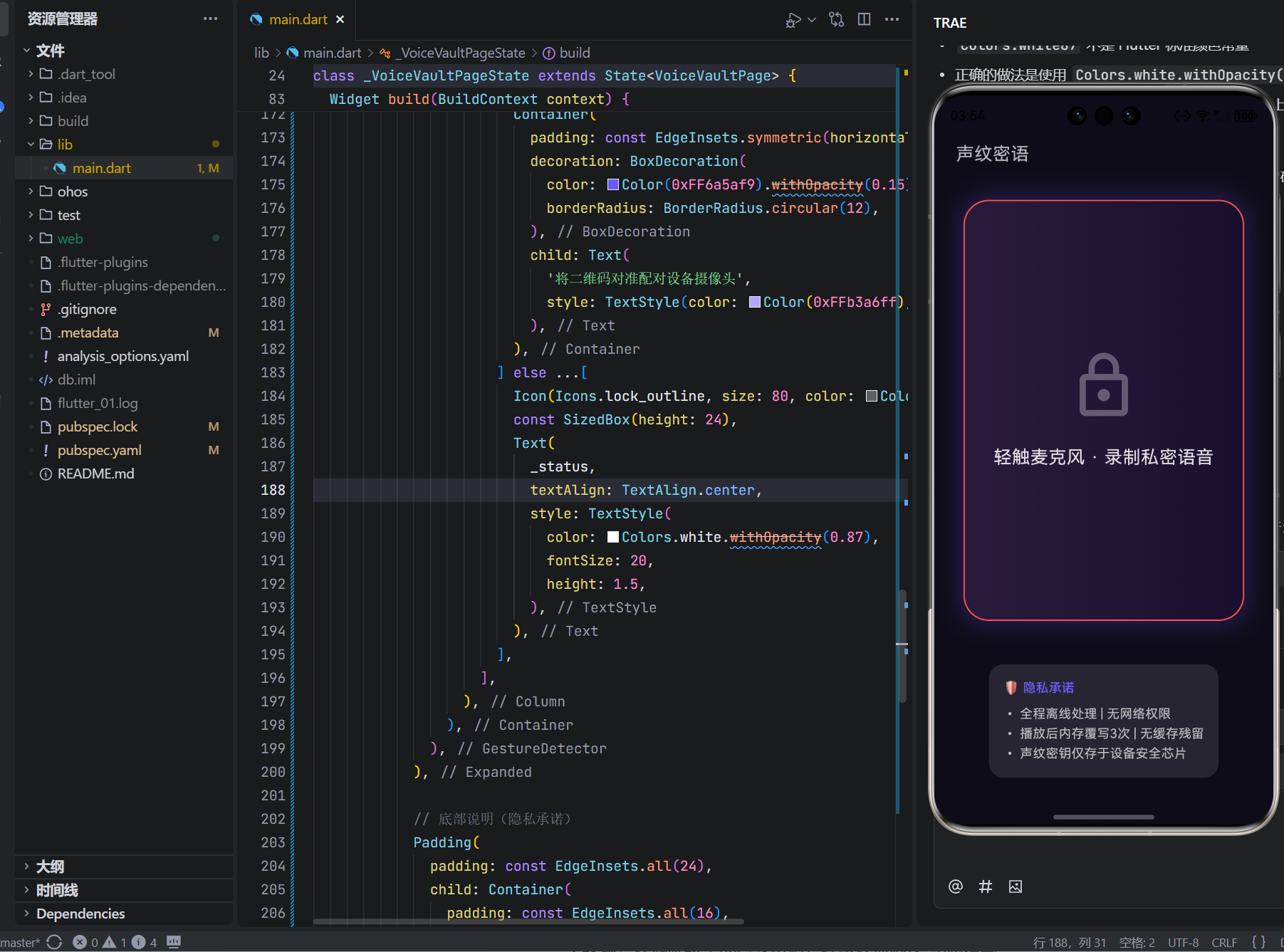The image size is (1284, 952).
Task: Click the horizontal scrollbar of the code editor
Action: point(528,921)
